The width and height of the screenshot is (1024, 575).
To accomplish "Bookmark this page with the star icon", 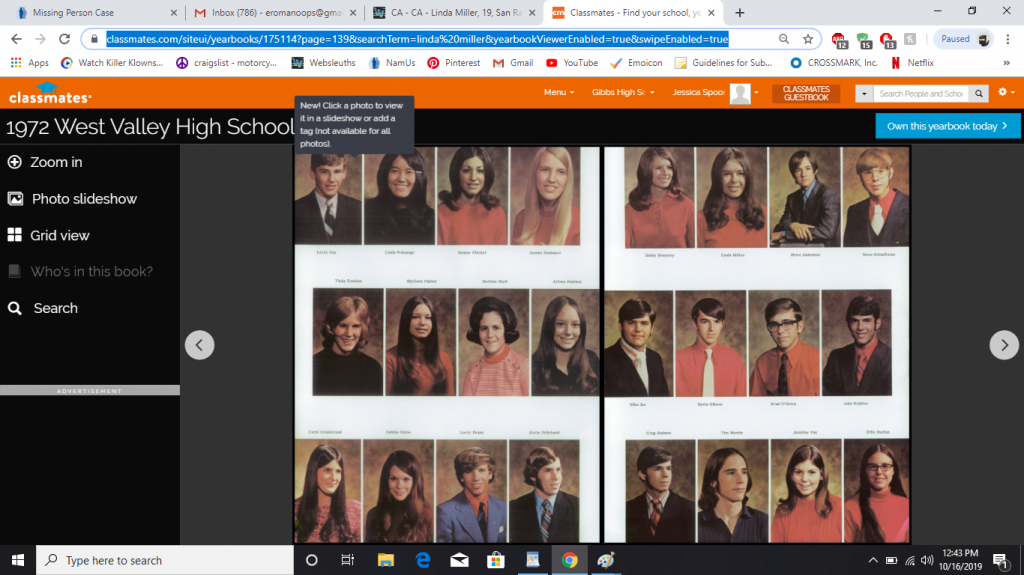I will coord(808,39).
